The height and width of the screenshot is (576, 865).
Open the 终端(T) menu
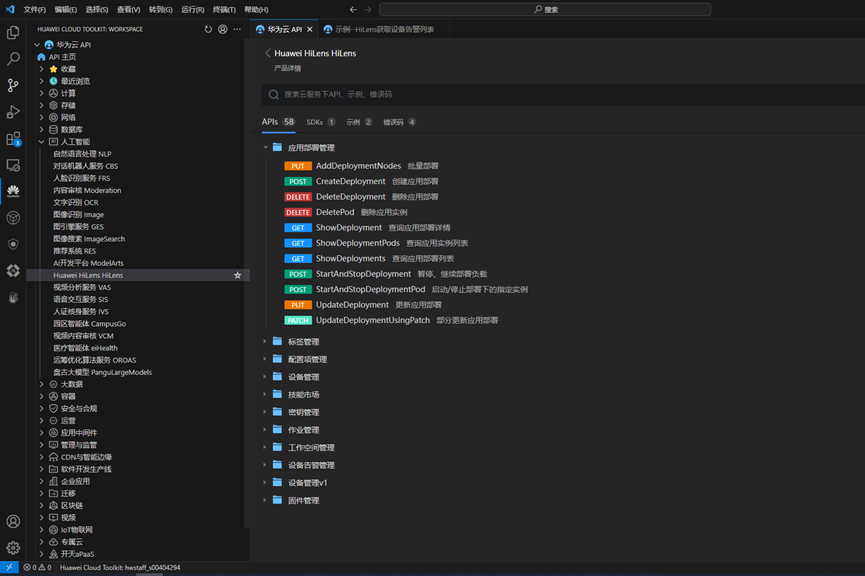point(224,9)
